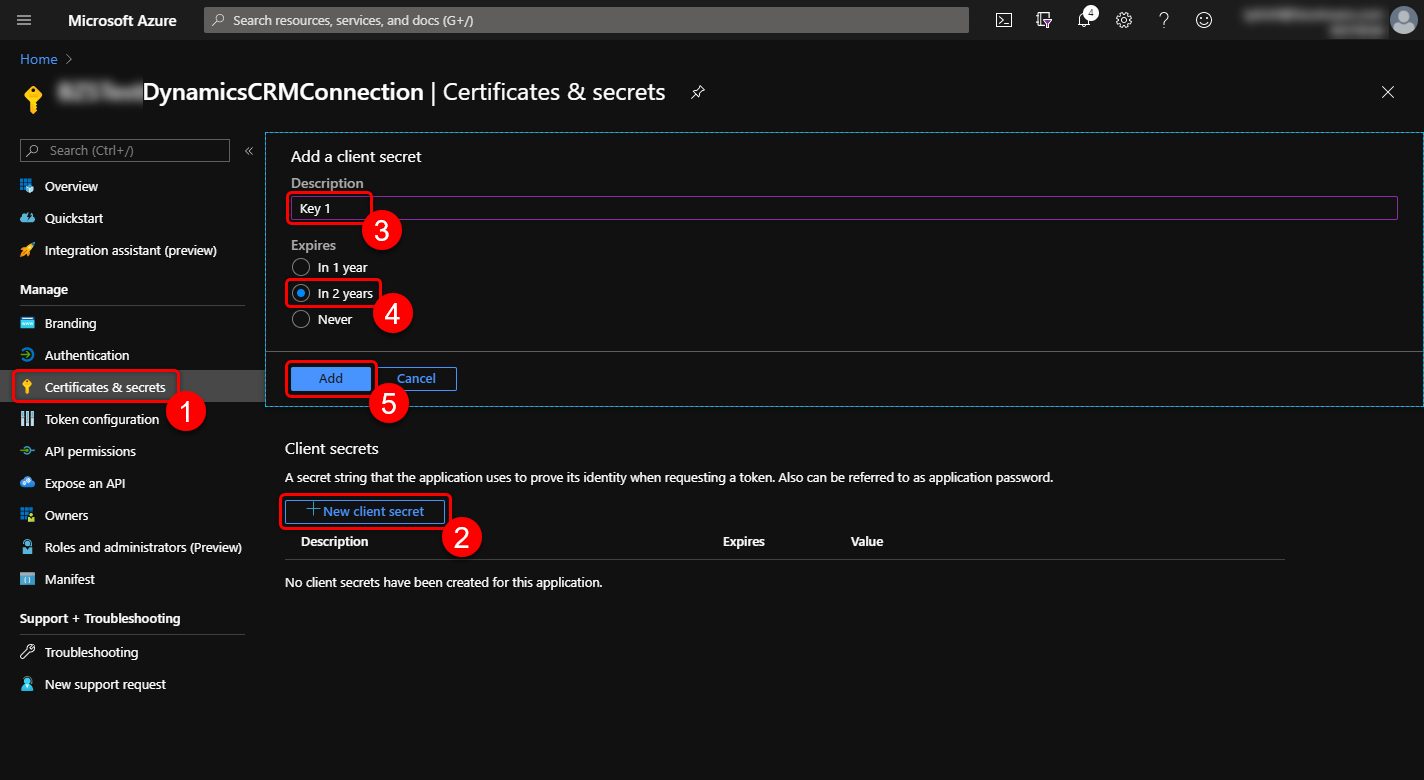The height and width of the screenshot is (780, 1424).
Task: Click New client secret
Action: [x=365, y=511]
